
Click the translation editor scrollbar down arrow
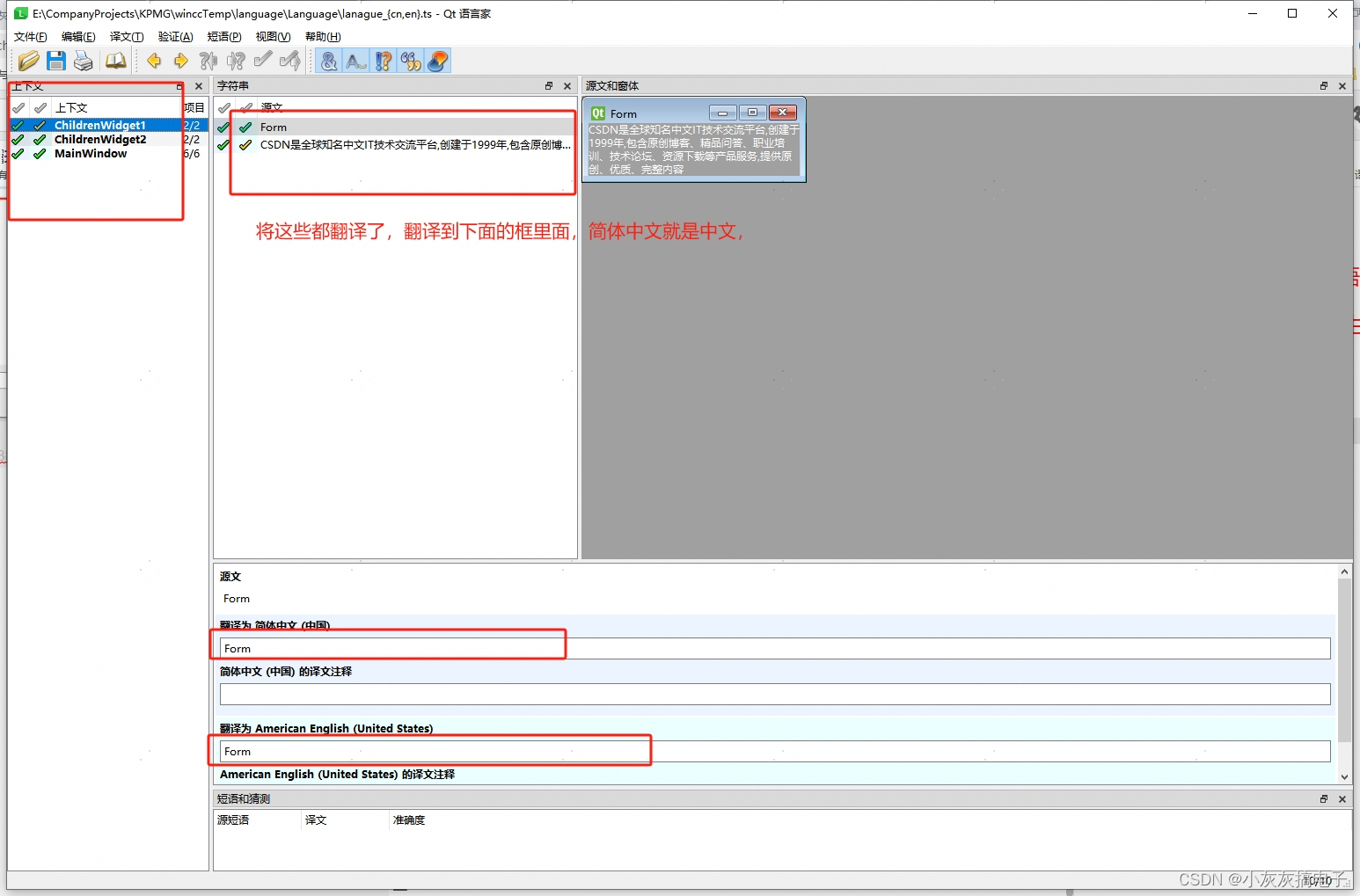pos(1344,777)
